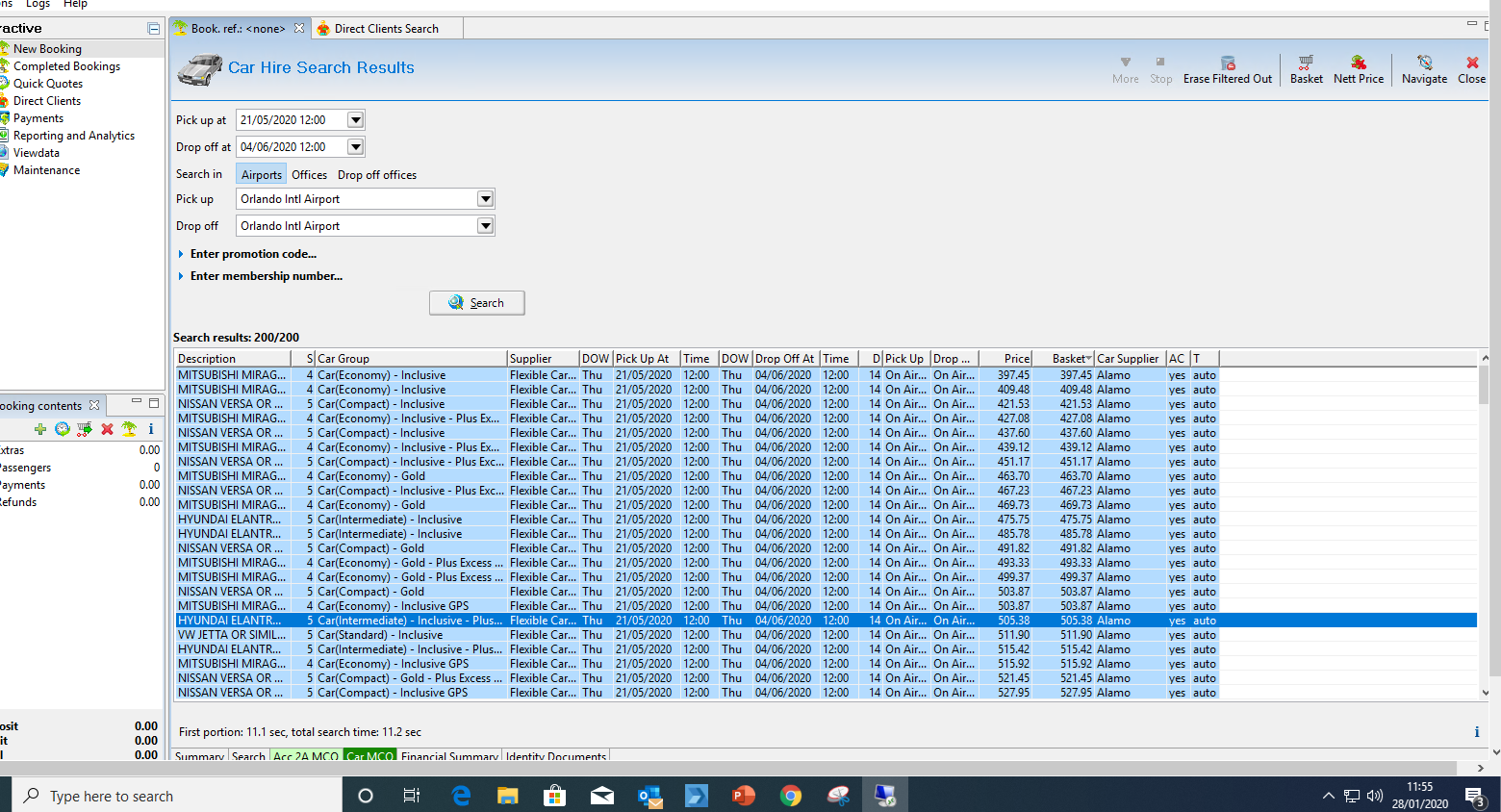Sort results by the Description column header

click(232, 359)
